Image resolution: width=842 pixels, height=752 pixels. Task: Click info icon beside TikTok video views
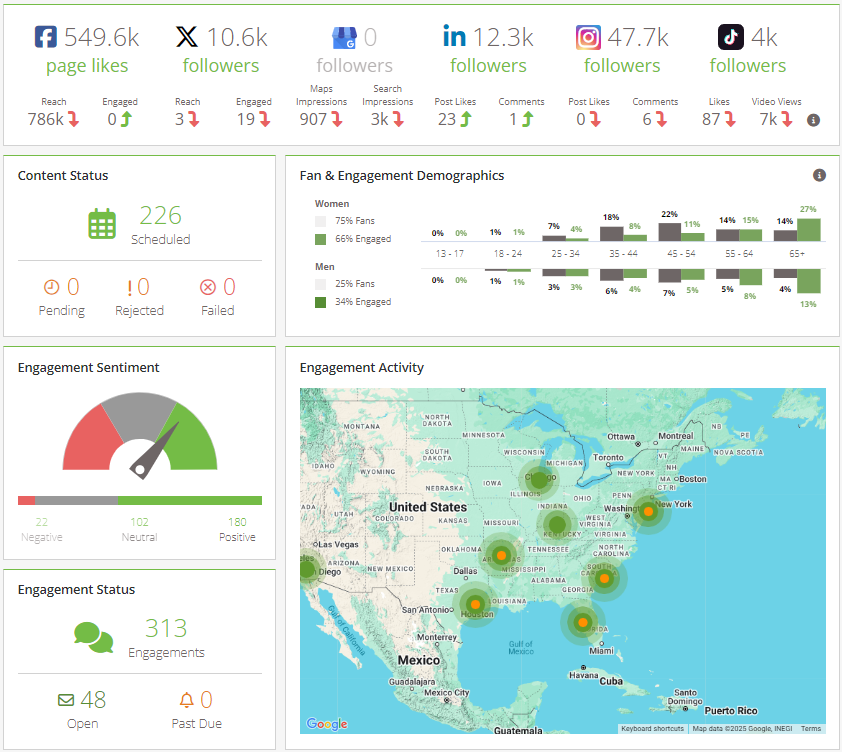click(813, 120)
